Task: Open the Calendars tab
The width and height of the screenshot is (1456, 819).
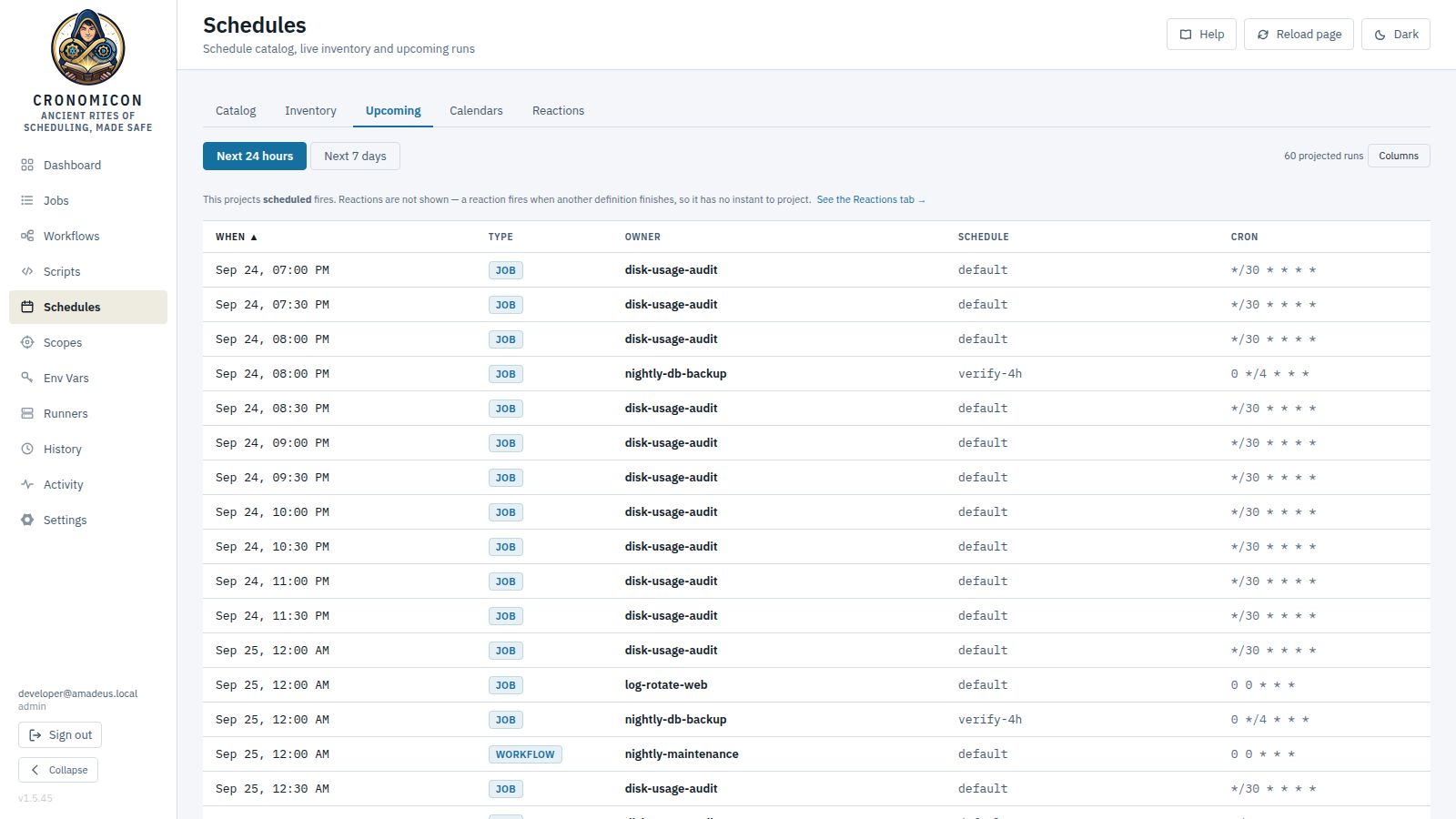Action: click(x=476, y=111)
